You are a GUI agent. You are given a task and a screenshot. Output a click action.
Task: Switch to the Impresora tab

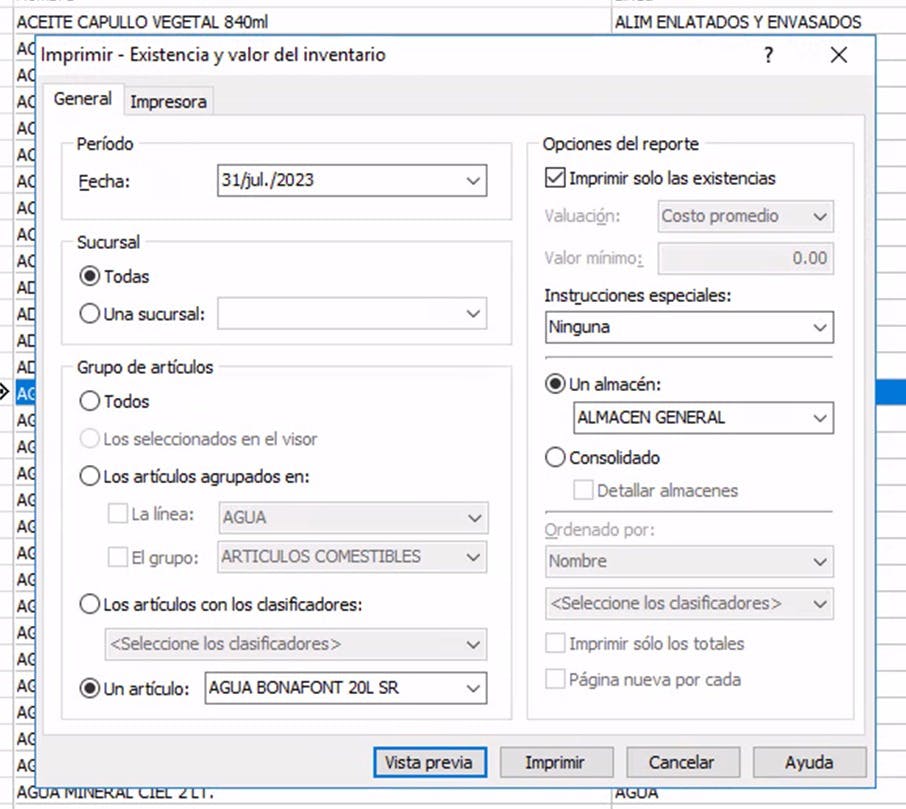[x=169, y=101]
